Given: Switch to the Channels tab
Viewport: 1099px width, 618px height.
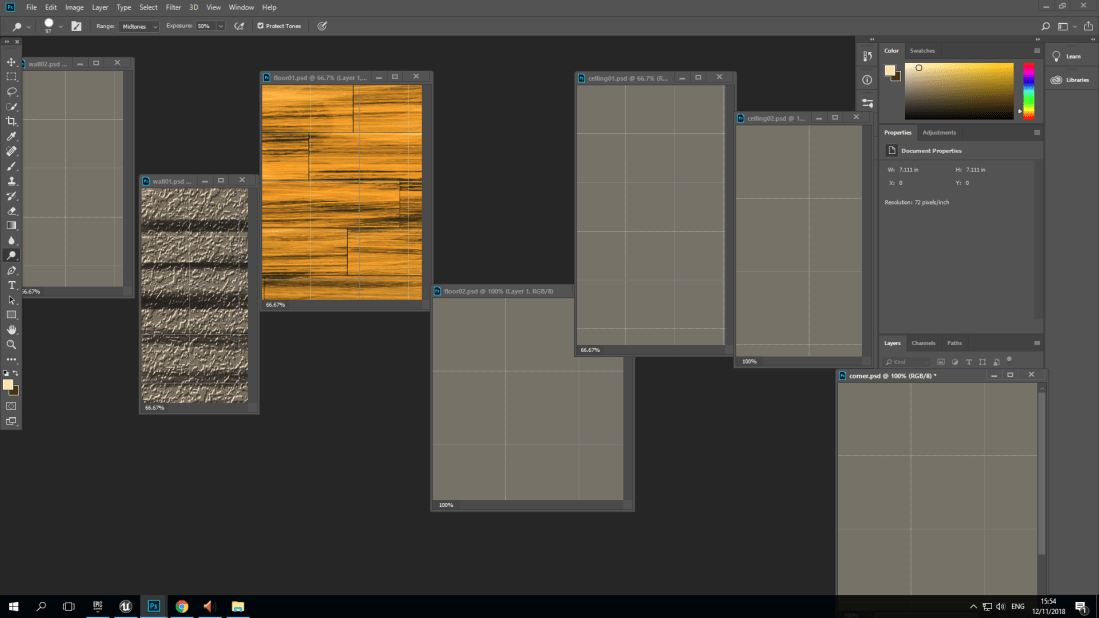Looking at the screenshot, I should click(923, 342).
